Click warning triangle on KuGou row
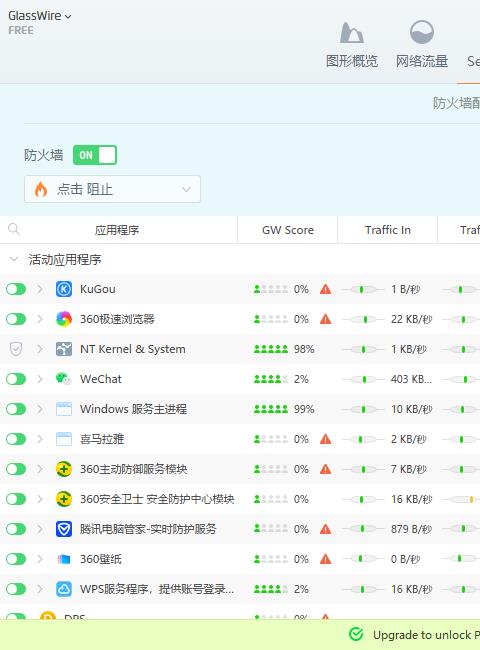 point(326,289)
